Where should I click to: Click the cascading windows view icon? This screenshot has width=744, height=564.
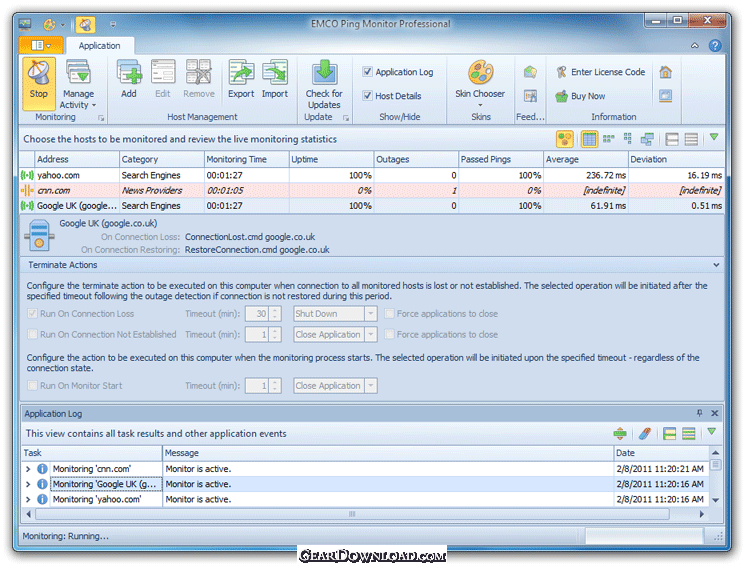tap(647, 139)
